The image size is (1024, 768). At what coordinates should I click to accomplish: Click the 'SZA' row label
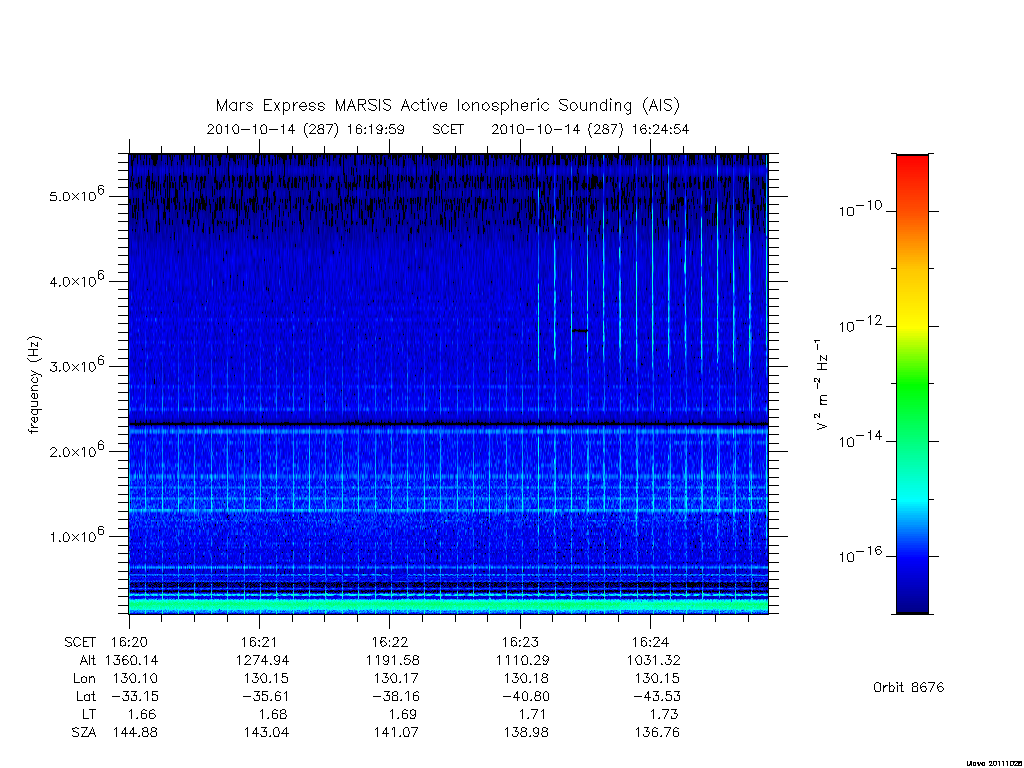tap(84, 733)
